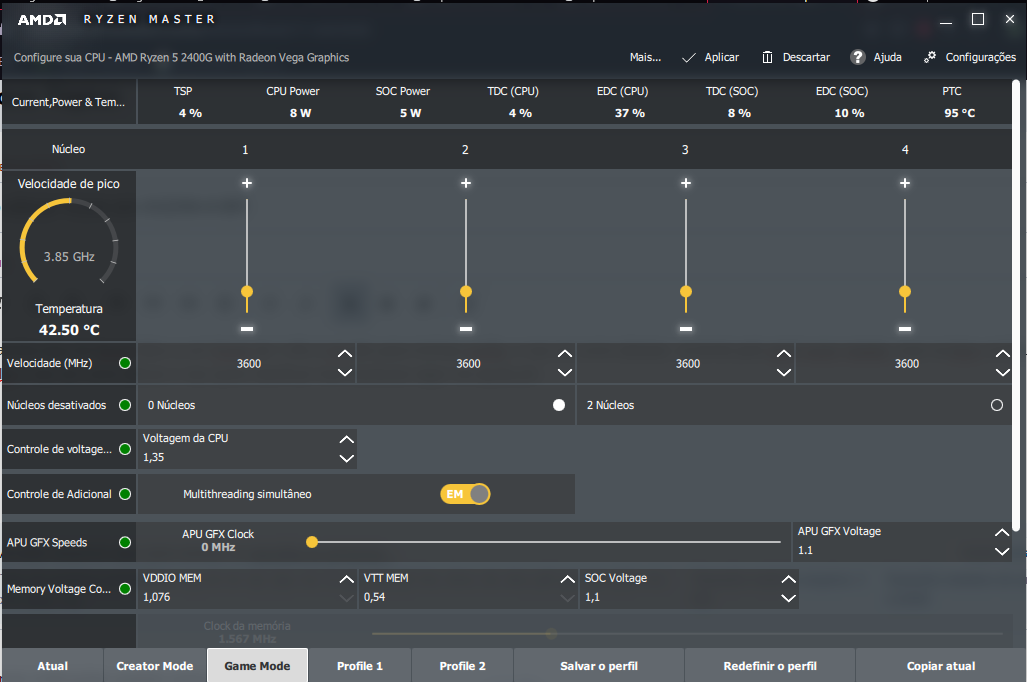Switch to Creator Mode tab
This screenshot has height=682, width=1027.
pos(155,666)
